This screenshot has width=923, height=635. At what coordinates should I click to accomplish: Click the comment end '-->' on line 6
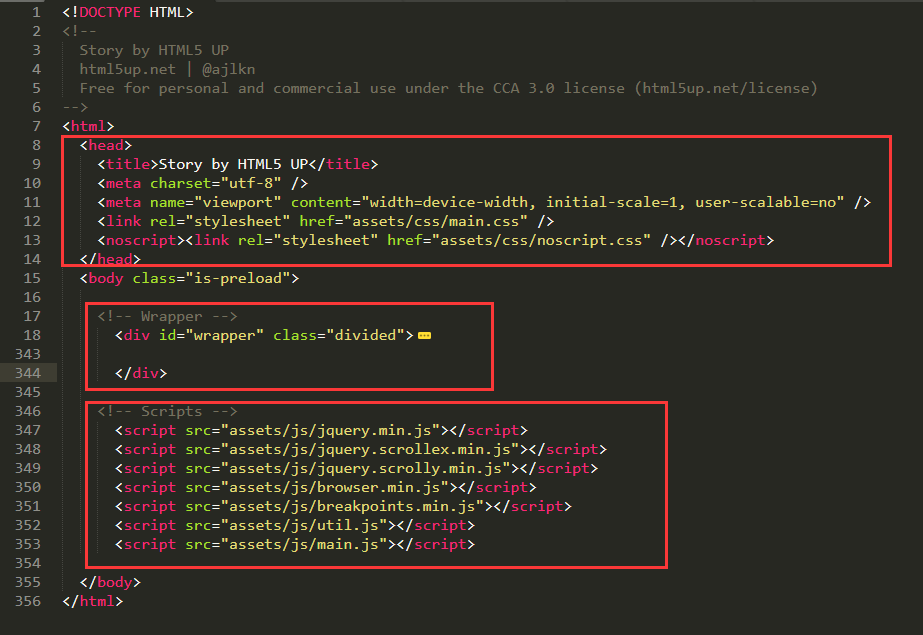tap(75, 107)
